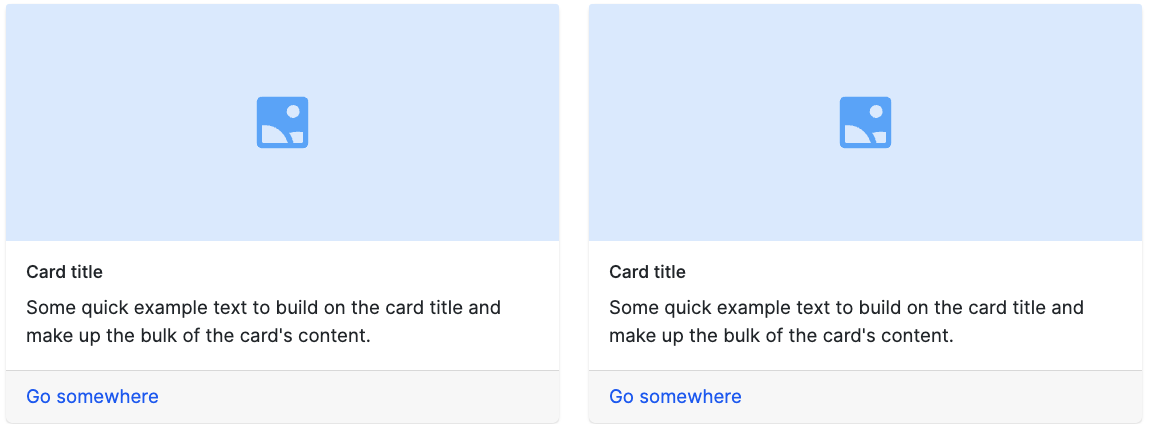Click "make up the bulk" line in left card
This screenshot has height=431, width=1149.
pyautogui.click(x=198, y=336)
